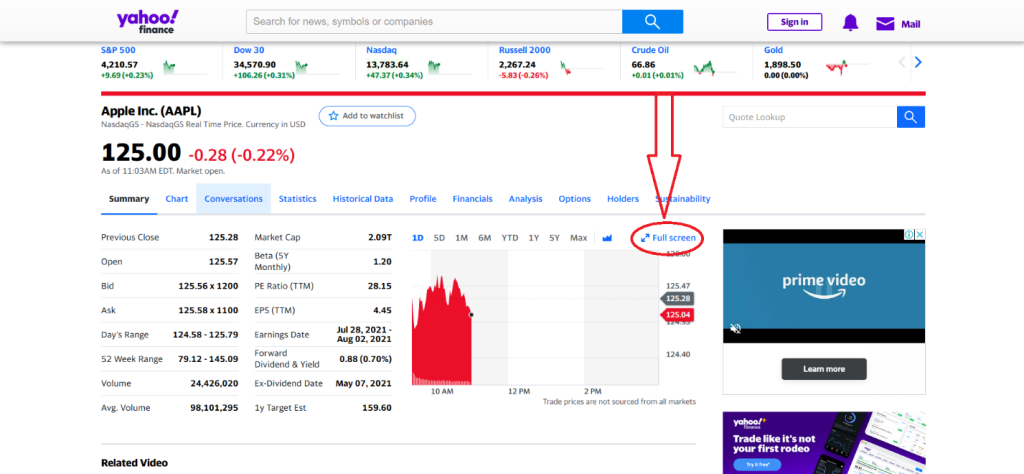This screenshot has height=474, width=1024.
Task: Click the Avg. Volume value 98,101,295
Action: coord(214,407)
